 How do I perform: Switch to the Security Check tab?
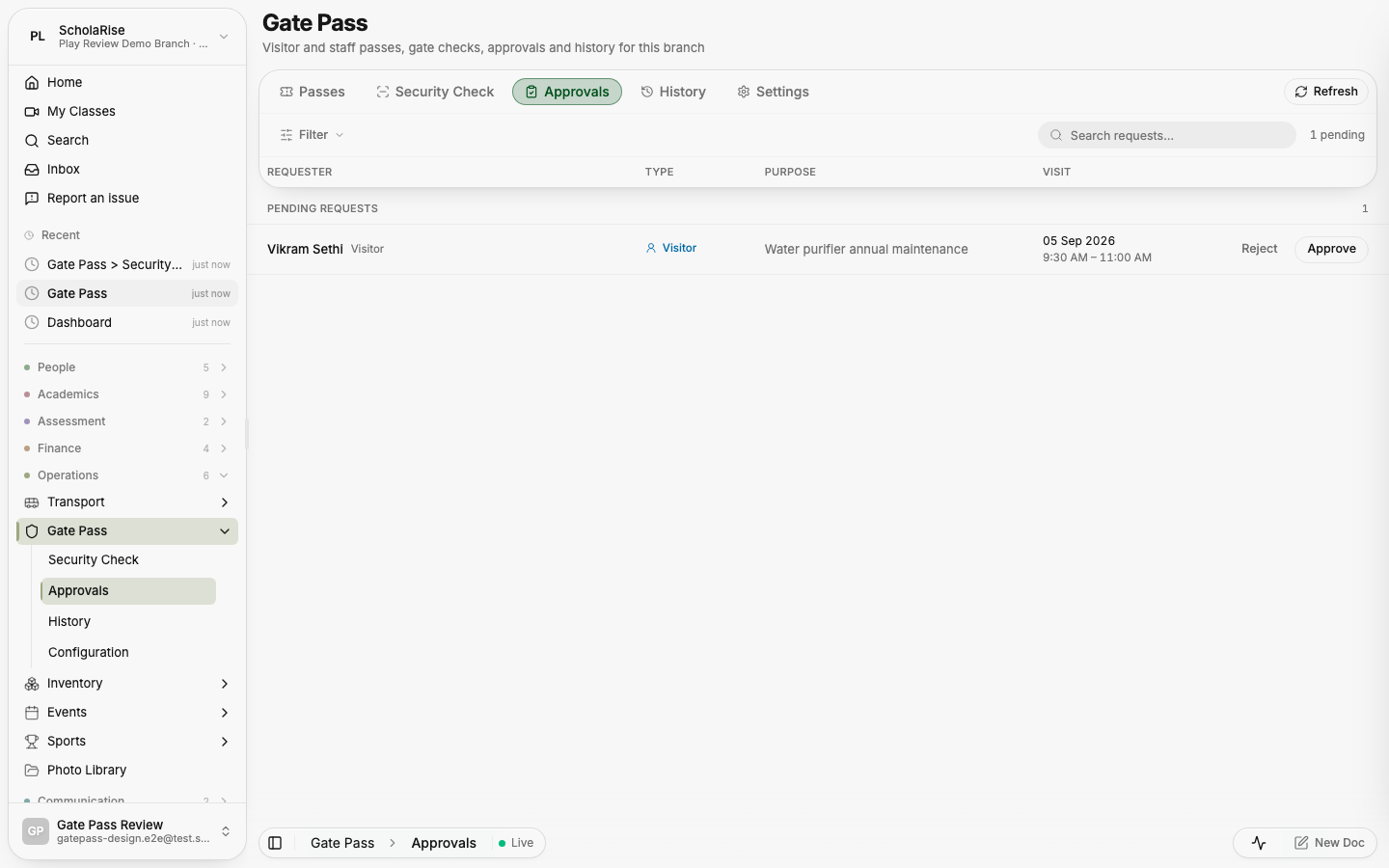click(x=435, y=92)
